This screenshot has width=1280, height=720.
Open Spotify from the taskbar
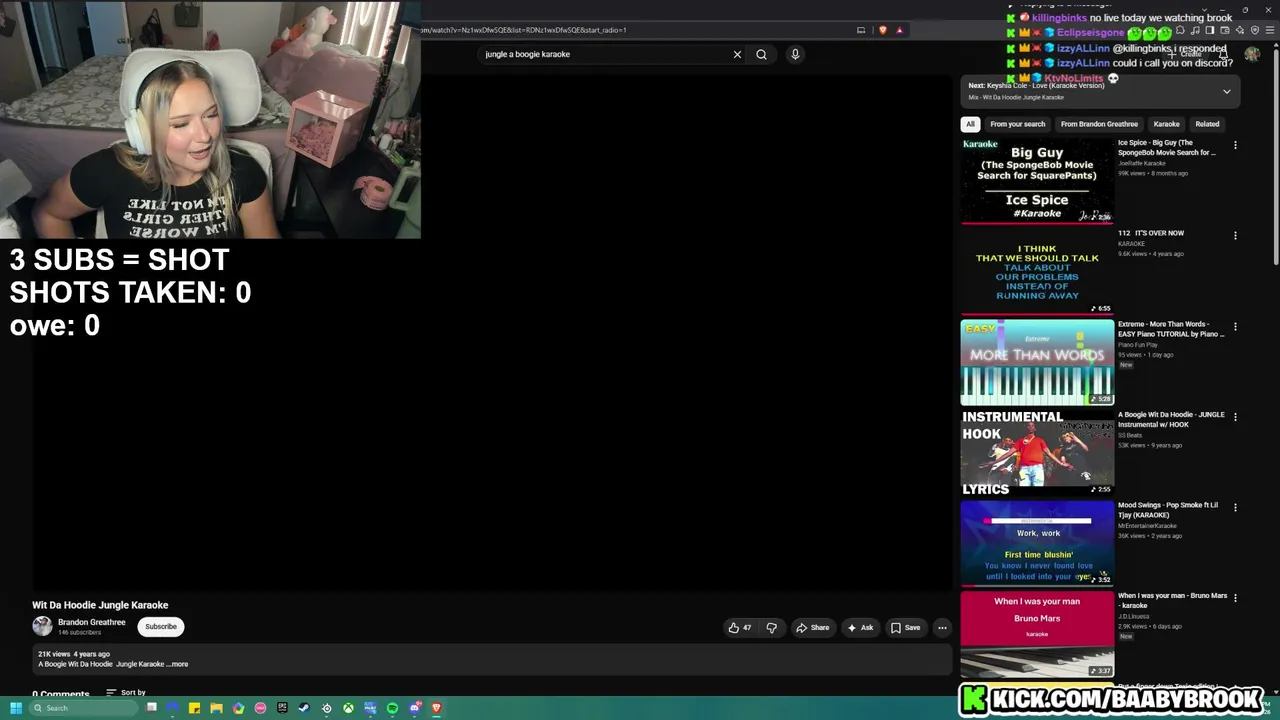(x=392, y=708)
